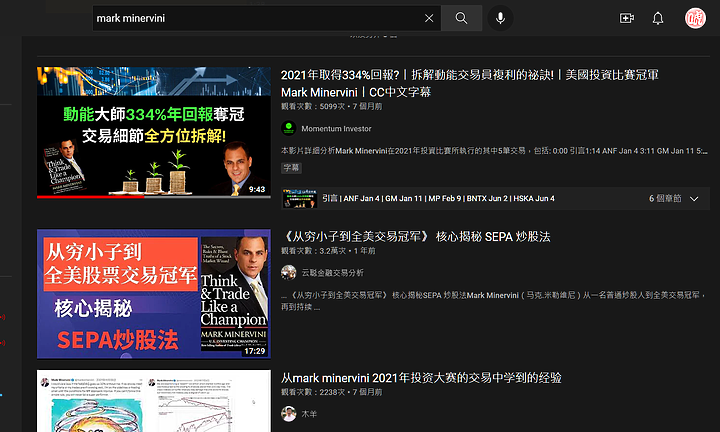Image resolution: width=720 pixels, height=432 pixels.
Task: Open the 2021年取得334%回報 video title
Action: point(469,84)
